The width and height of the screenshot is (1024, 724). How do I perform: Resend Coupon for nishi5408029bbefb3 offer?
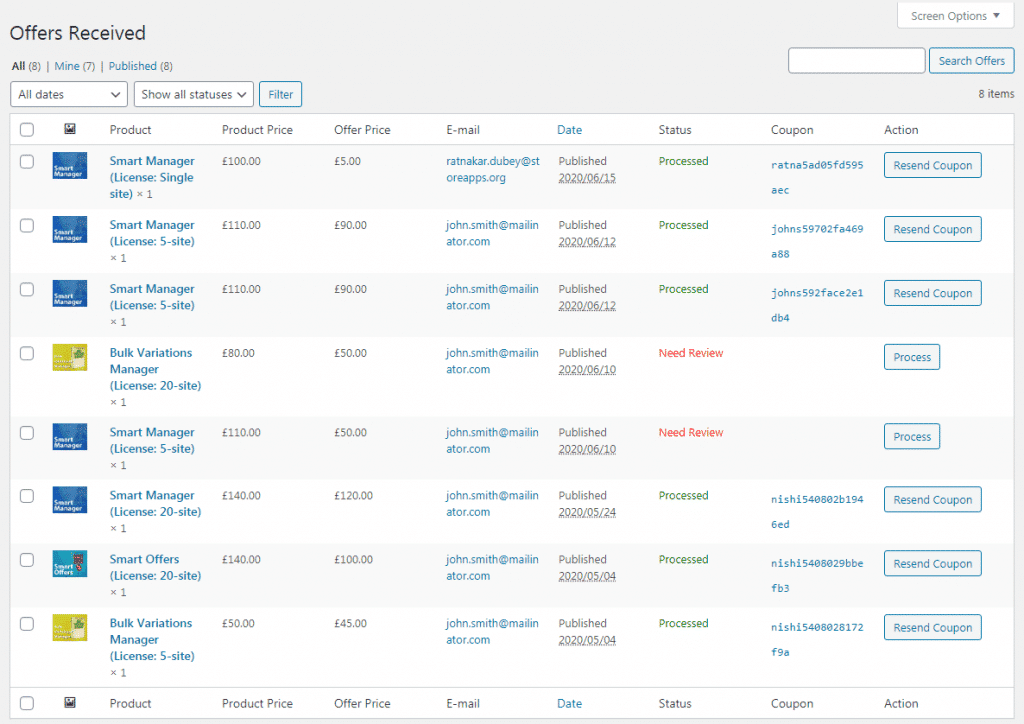pos(933,563)
